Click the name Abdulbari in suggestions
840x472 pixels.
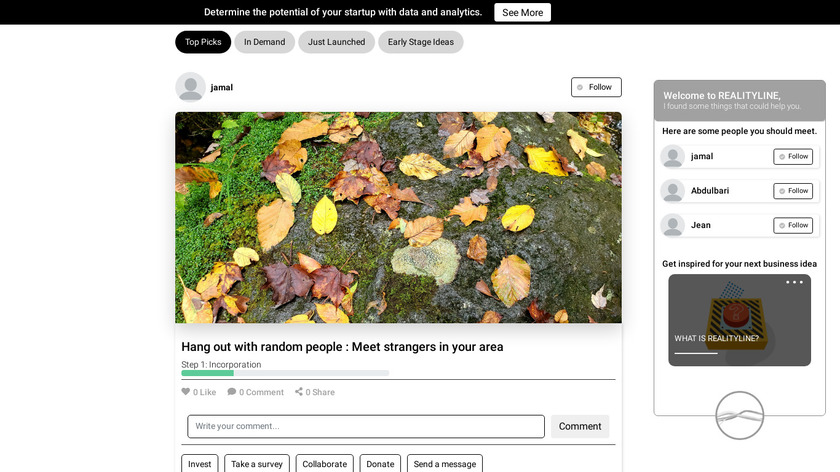pos(710,191)
